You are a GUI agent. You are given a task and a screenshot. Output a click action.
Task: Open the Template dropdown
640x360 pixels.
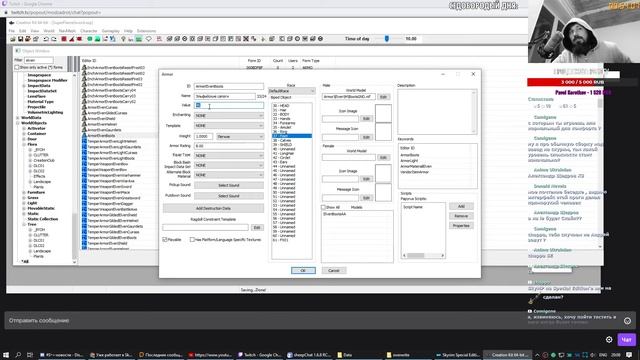click(229, 126)
